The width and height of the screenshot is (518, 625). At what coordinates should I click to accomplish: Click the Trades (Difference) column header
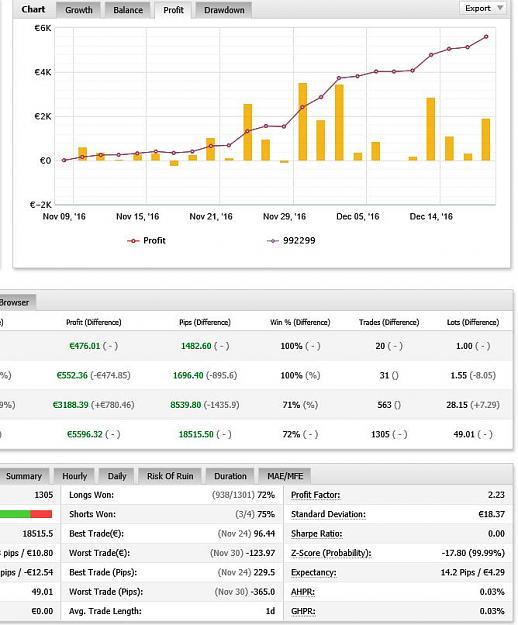point(389,322)
